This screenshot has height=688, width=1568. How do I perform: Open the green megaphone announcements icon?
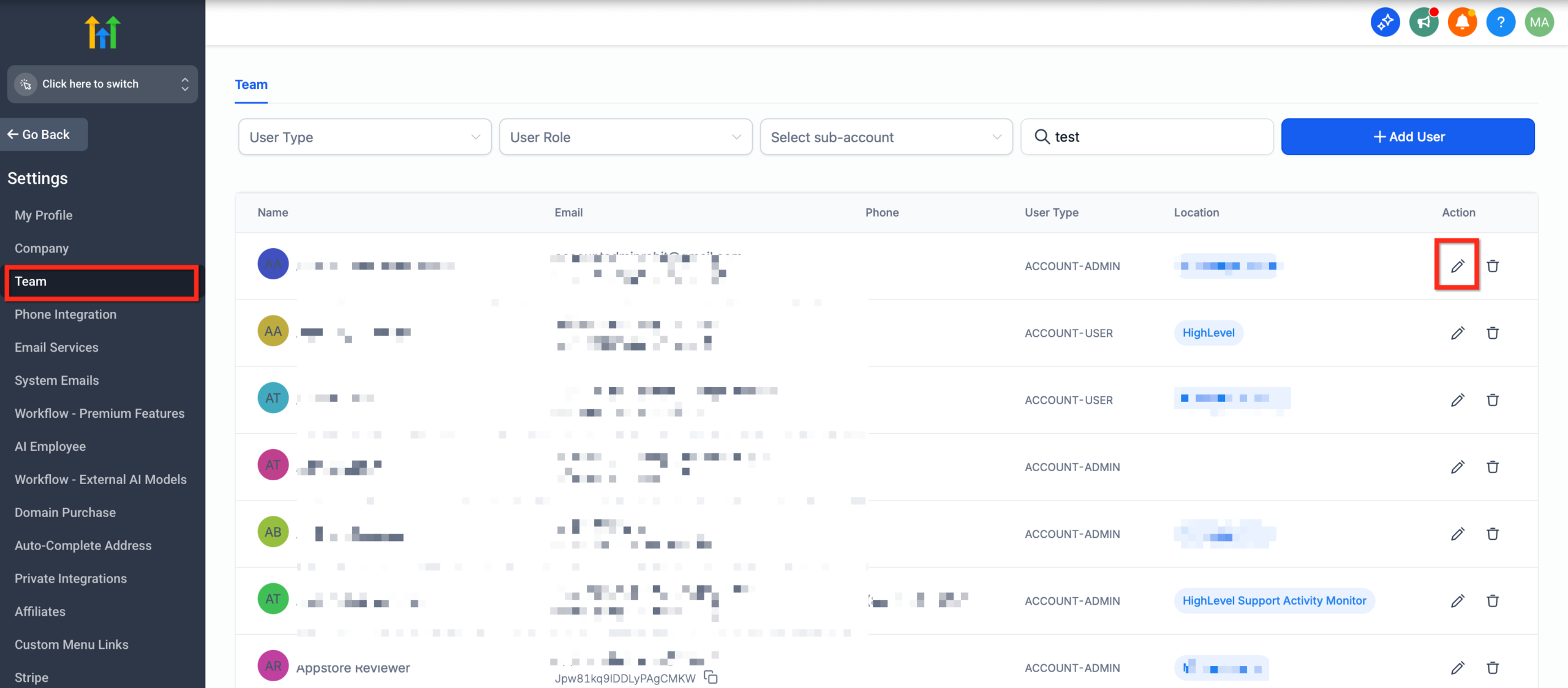pos(1423,23)
